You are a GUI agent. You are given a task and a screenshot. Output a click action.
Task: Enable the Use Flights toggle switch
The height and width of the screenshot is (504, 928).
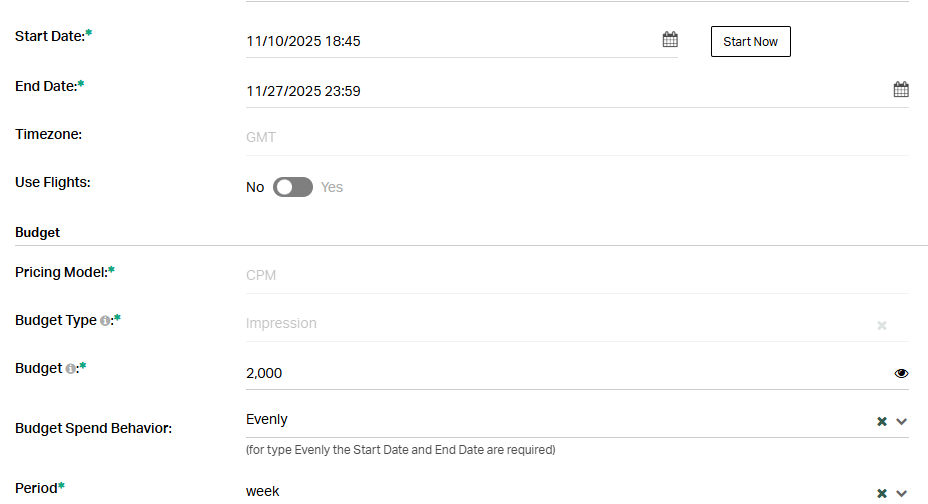(293, 187)
